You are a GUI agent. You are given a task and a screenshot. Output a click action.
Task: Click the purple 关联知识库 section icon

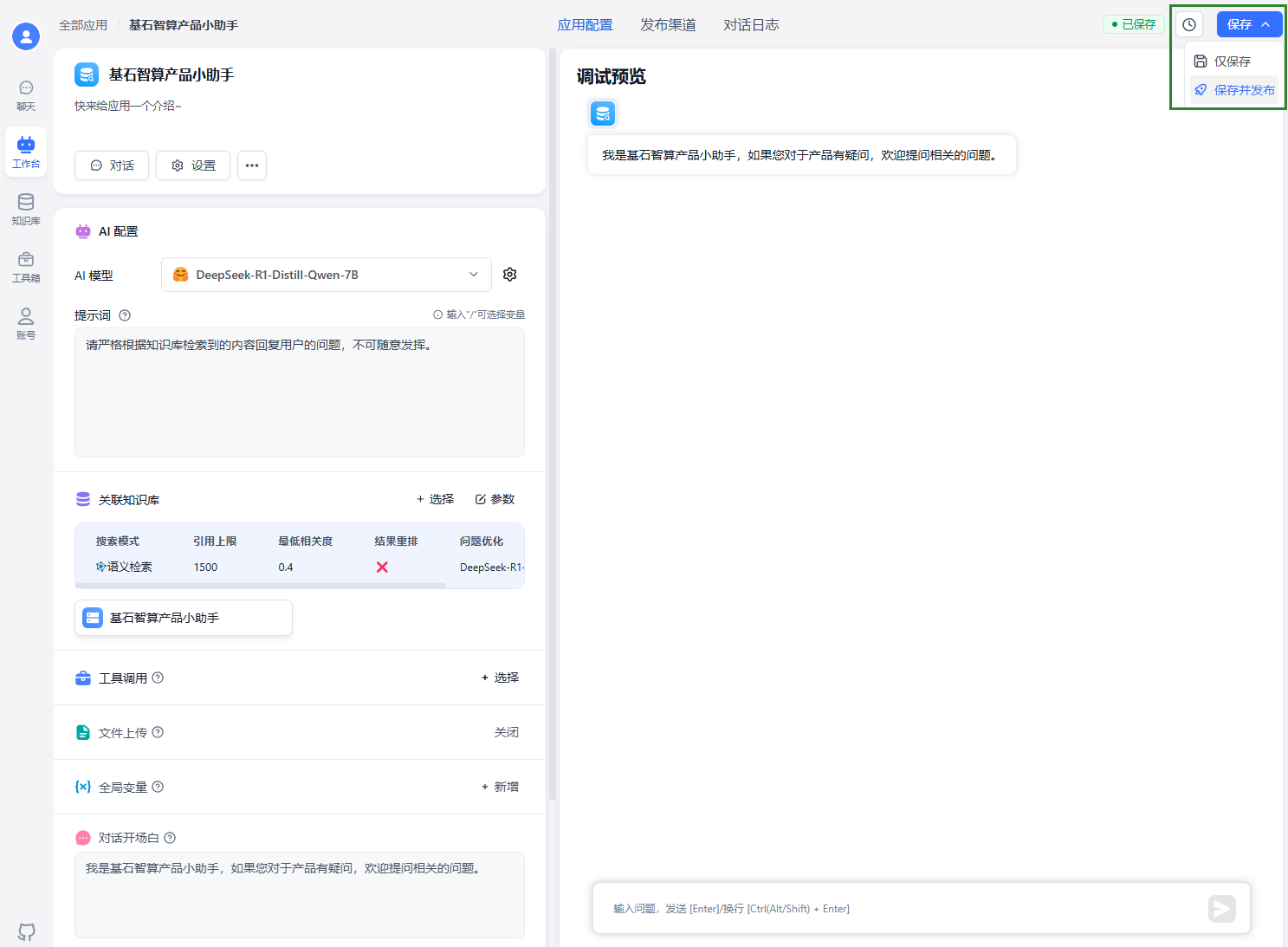(83, 499)
